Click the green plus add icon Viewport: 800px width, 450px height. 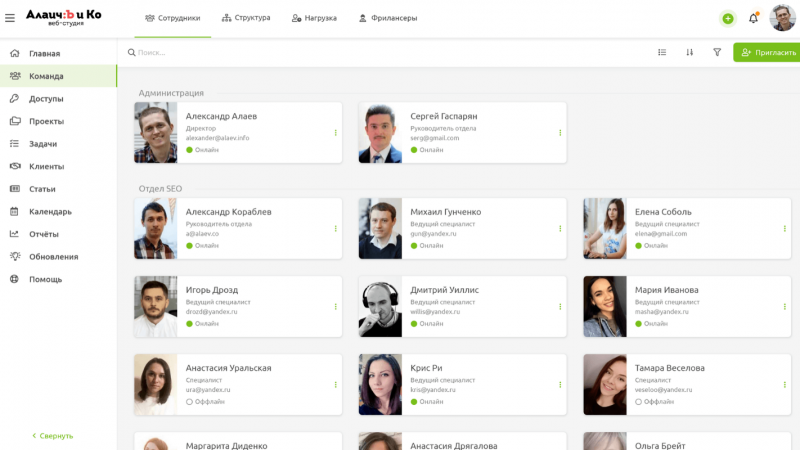coord(727,18)
